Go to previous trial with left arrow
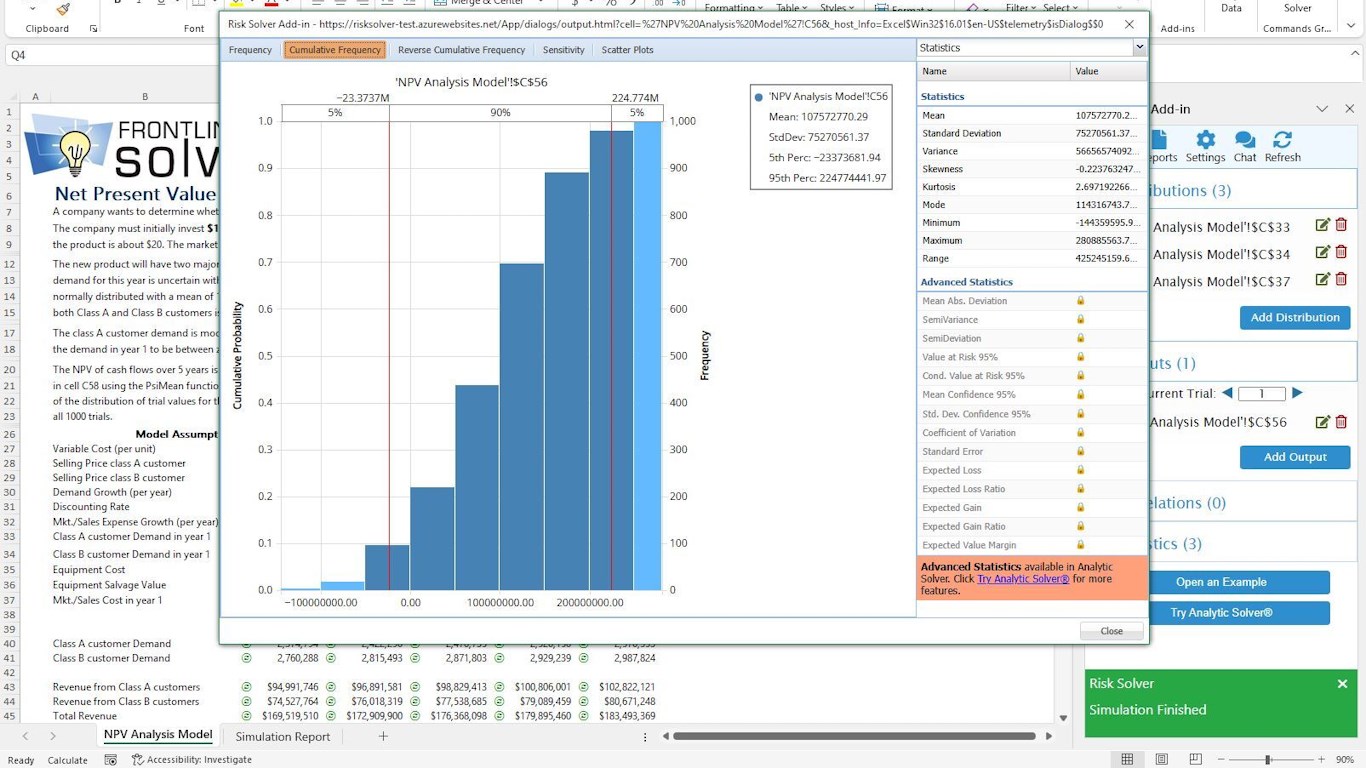This screenshot has width=1366, height=768. (x=1228, y=394)
